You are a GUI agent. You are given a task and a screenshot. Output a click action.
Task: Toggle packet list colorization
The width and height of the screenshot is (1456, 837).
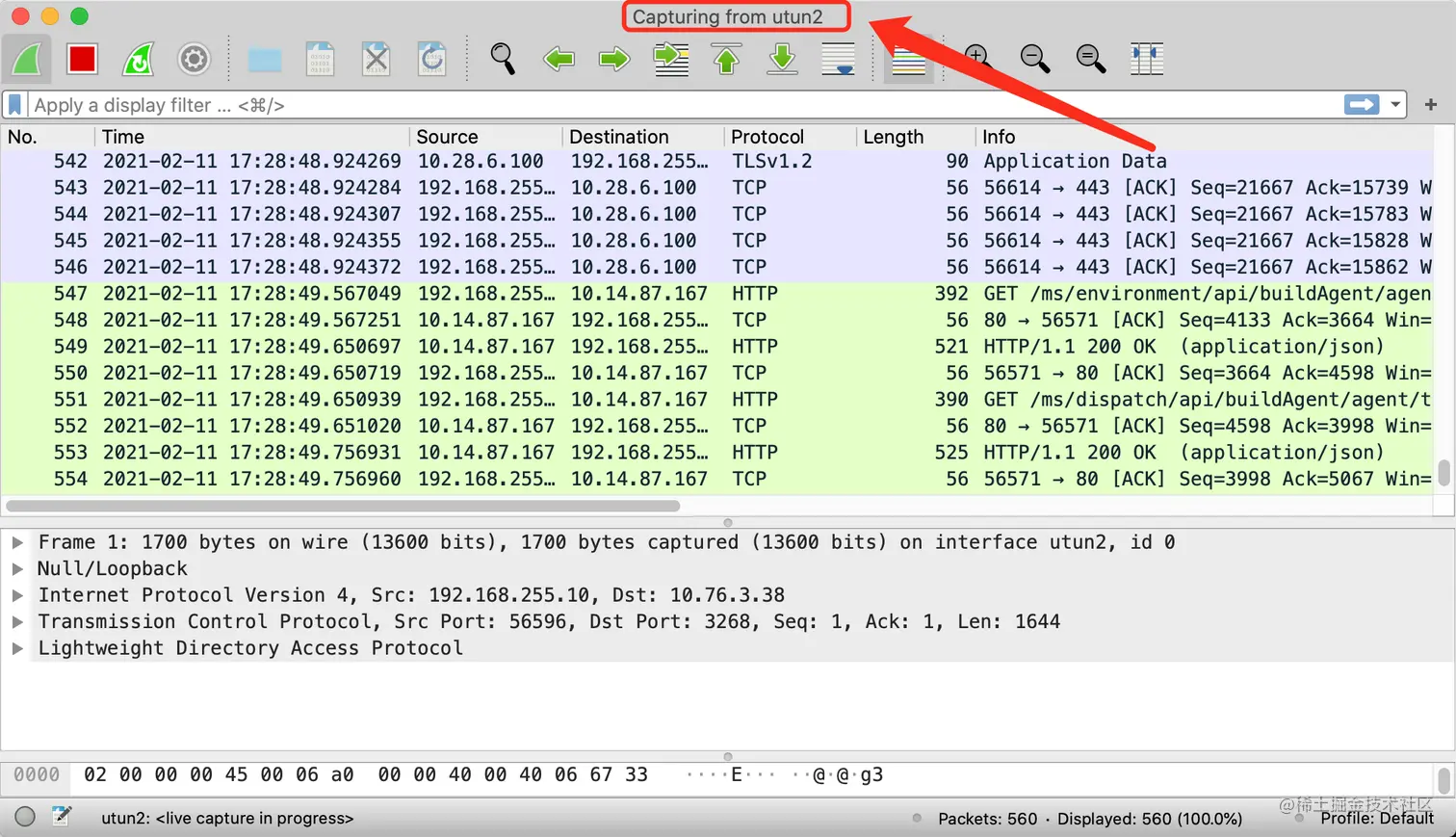908,60
